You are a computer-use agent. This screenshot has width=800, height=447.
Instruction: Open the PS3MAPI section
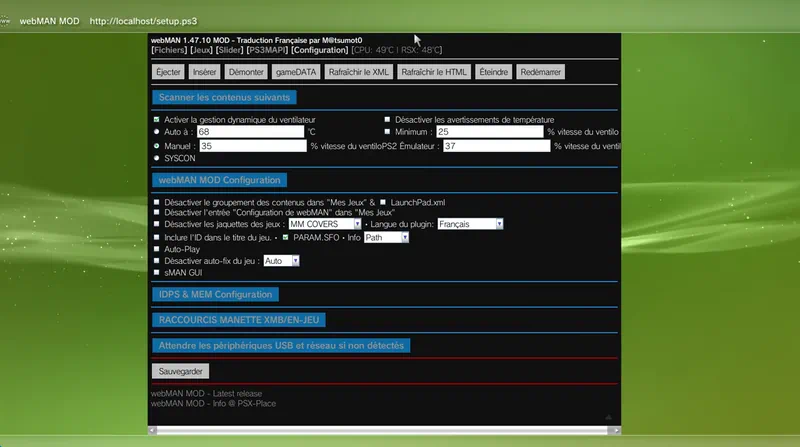267,50
